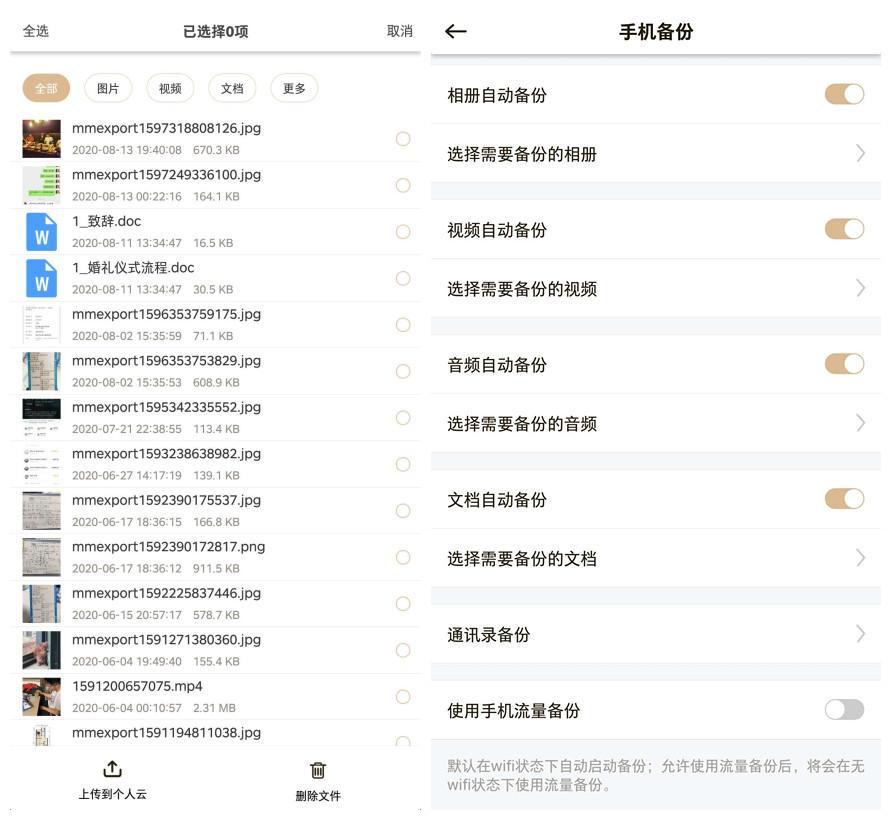Tap the thumbnail of 1591200657075.mp4
The width and height of the screenshot is (891, 820).
pos(39,697)
